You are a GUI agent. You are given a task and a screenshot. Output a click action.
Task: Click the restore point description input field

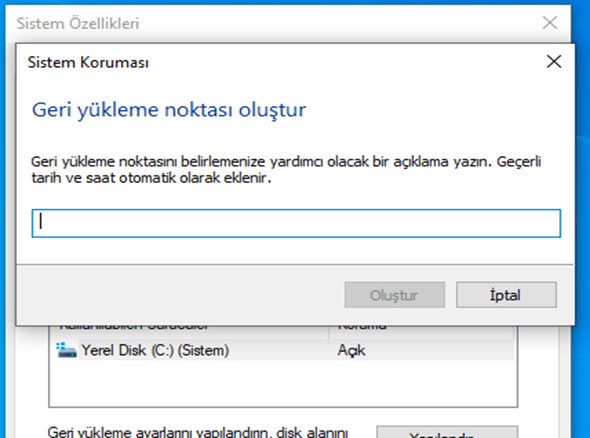pyautogui.click(x=296, y=223)
